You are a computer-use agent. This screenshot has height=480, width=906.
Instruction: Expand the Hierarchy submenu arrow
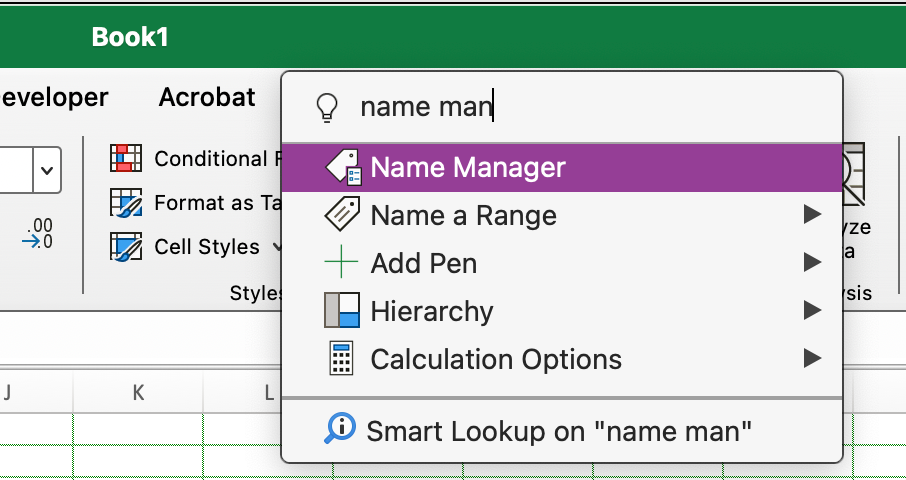tap(812, 311)
